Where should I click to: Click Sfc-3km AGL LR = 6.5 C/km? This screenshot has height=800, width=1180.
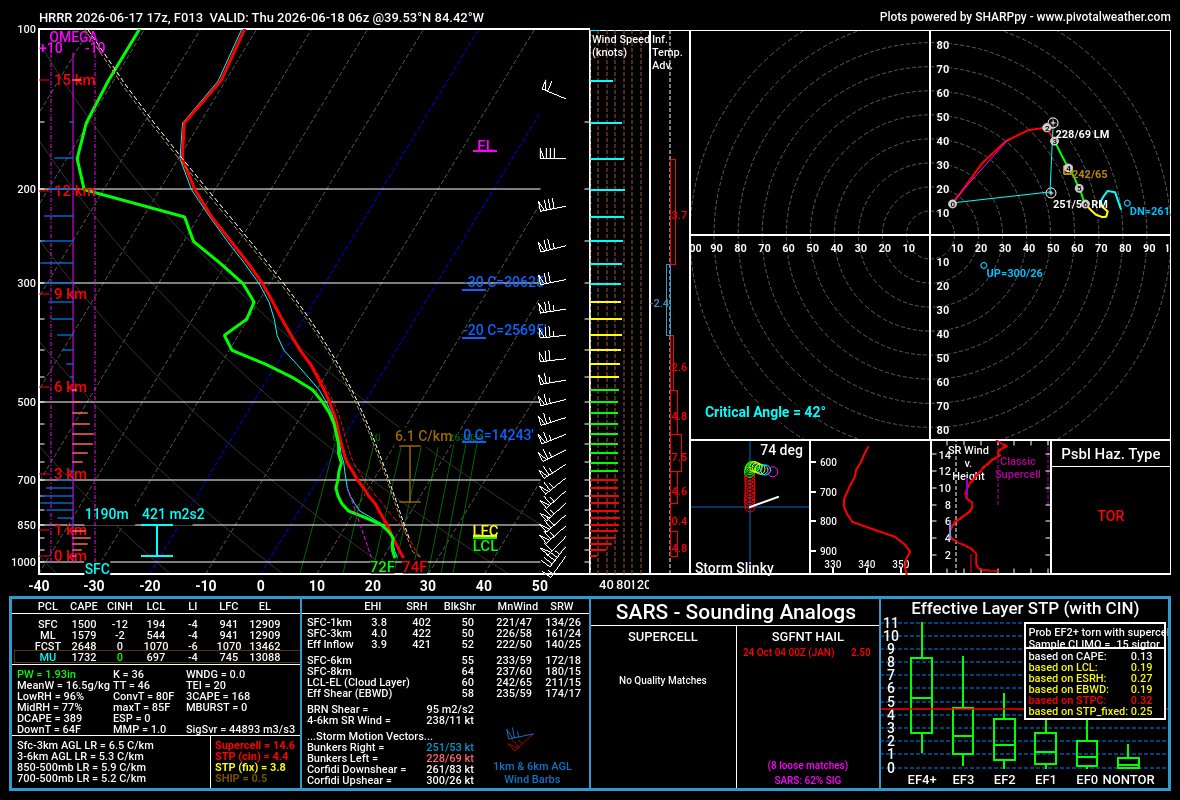[85, 746]
